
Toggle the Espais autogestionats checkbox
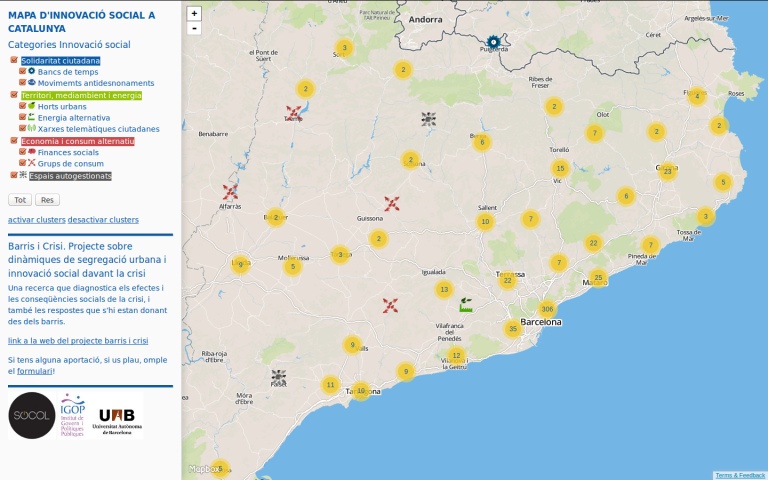(x=14, y=175)
